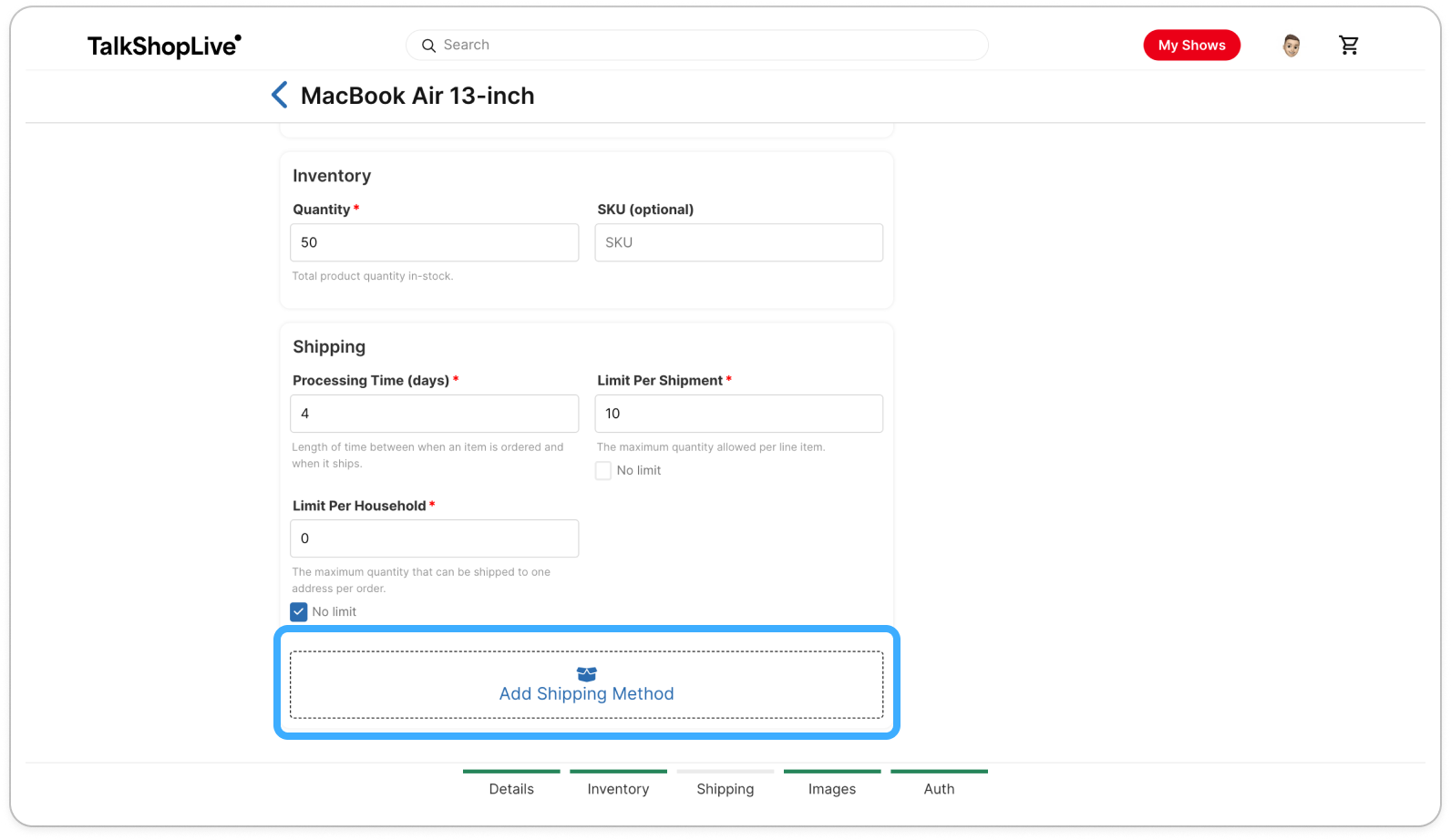Click the SKU optional input field

click(739, 242)
